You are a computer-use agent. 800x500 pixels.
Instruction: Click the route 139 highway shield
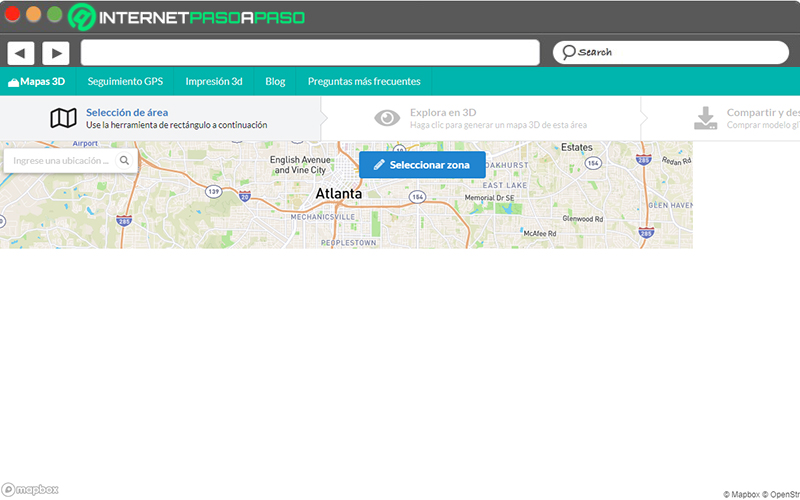[x=213, y=192]
